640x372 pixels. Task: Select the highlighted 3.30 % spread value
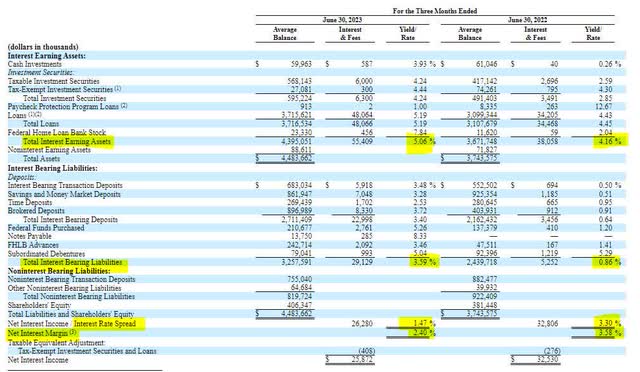610,323
